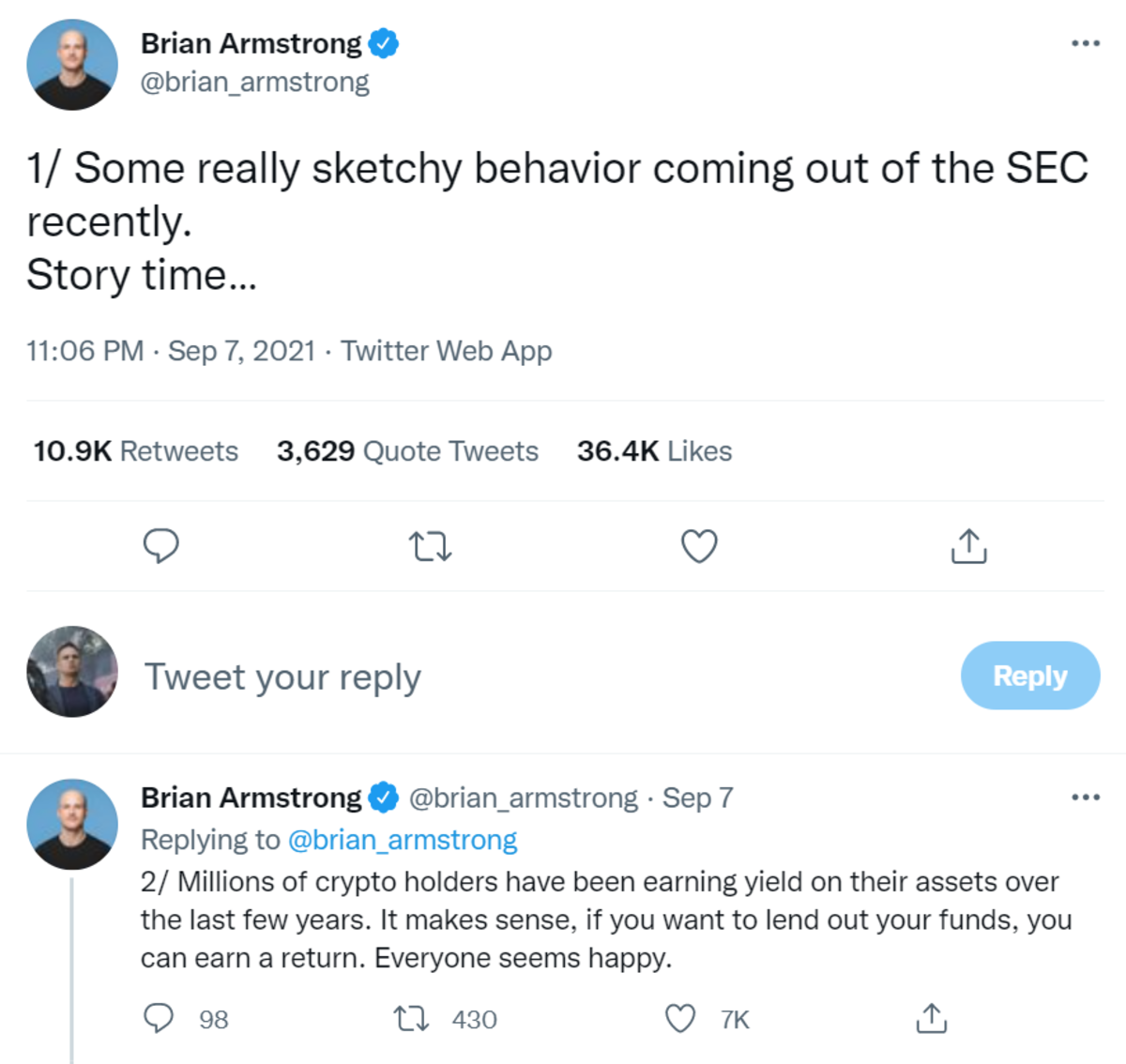This screenshot has height=1064, width=1126.
Task: Show the 36.4K Likes list
Action: point(654,451)
